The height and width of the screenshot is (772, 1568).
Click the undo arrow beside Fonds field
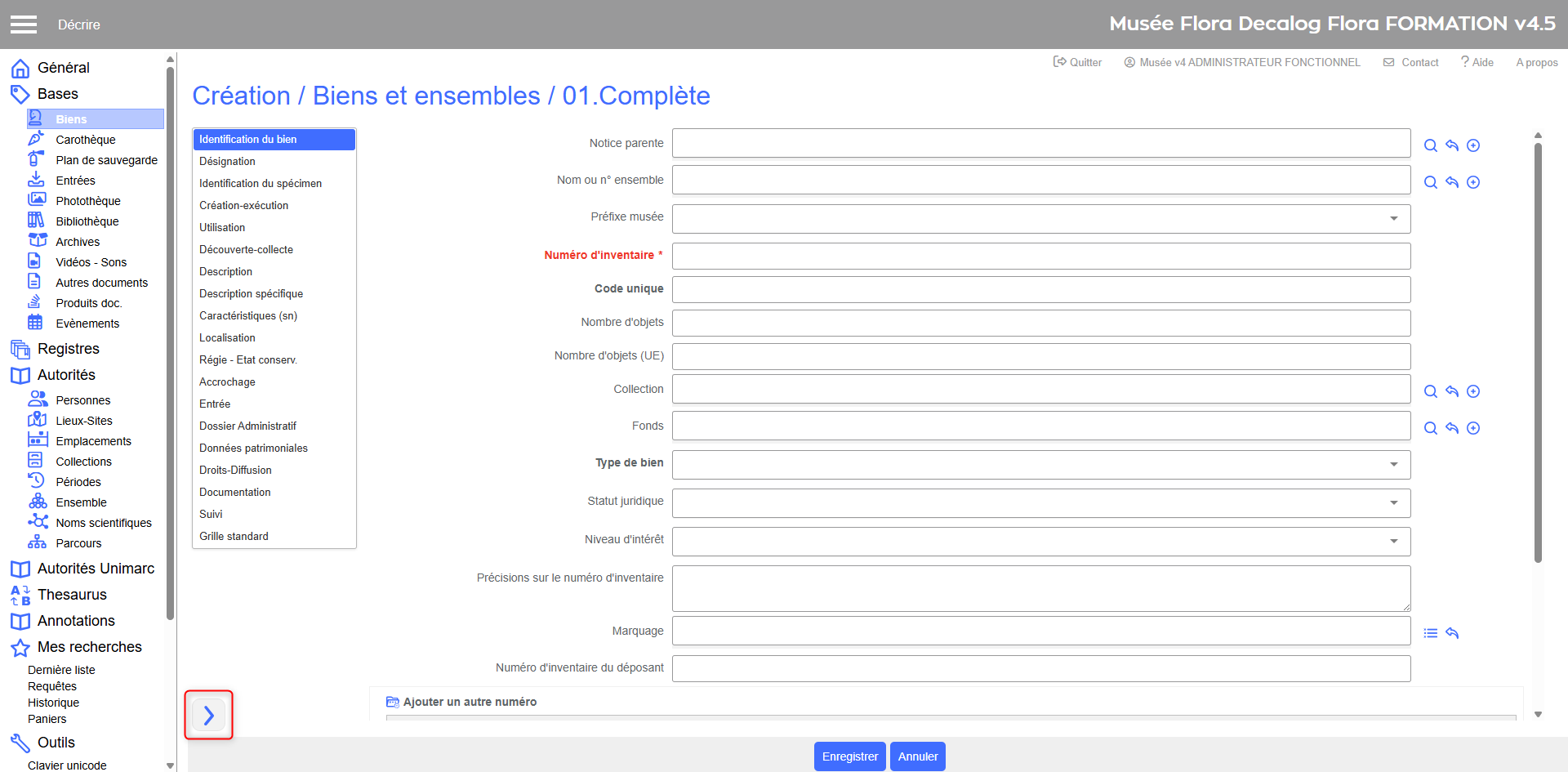[x=1451, y=428]
